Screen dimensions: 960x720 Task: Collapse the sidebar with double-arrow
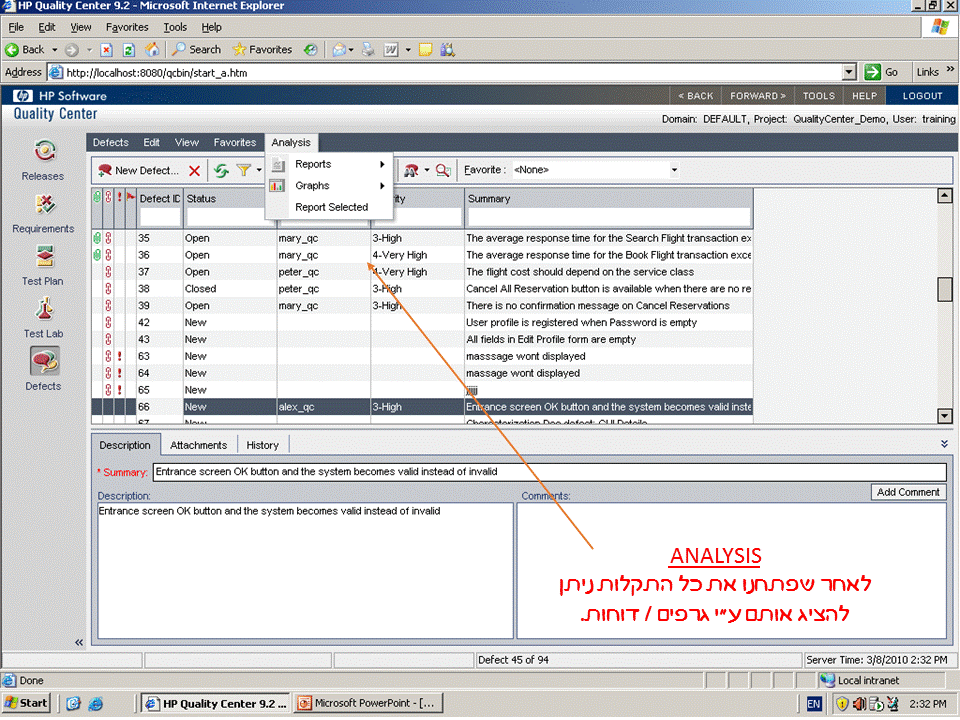(x=79, y=643)
